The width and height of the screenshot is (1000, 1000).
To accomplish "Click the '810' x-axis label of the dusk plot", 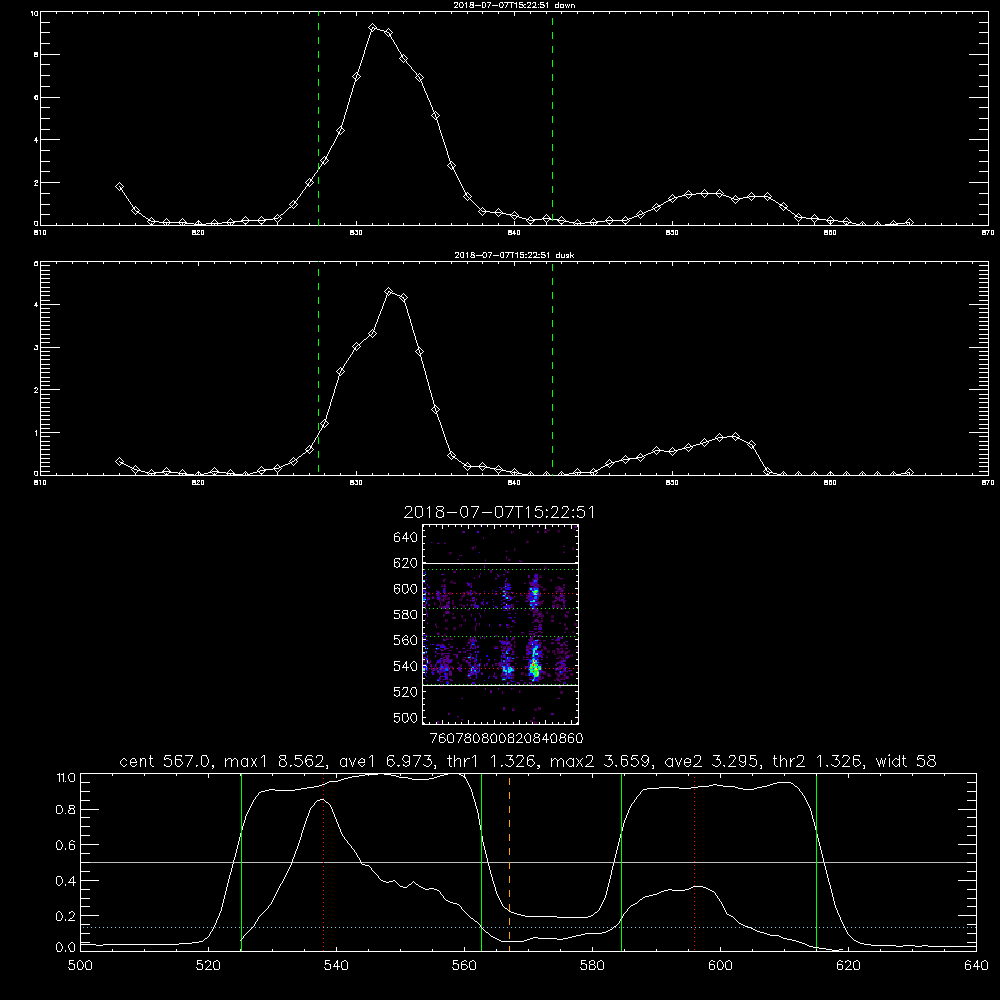I will [40, 483].
